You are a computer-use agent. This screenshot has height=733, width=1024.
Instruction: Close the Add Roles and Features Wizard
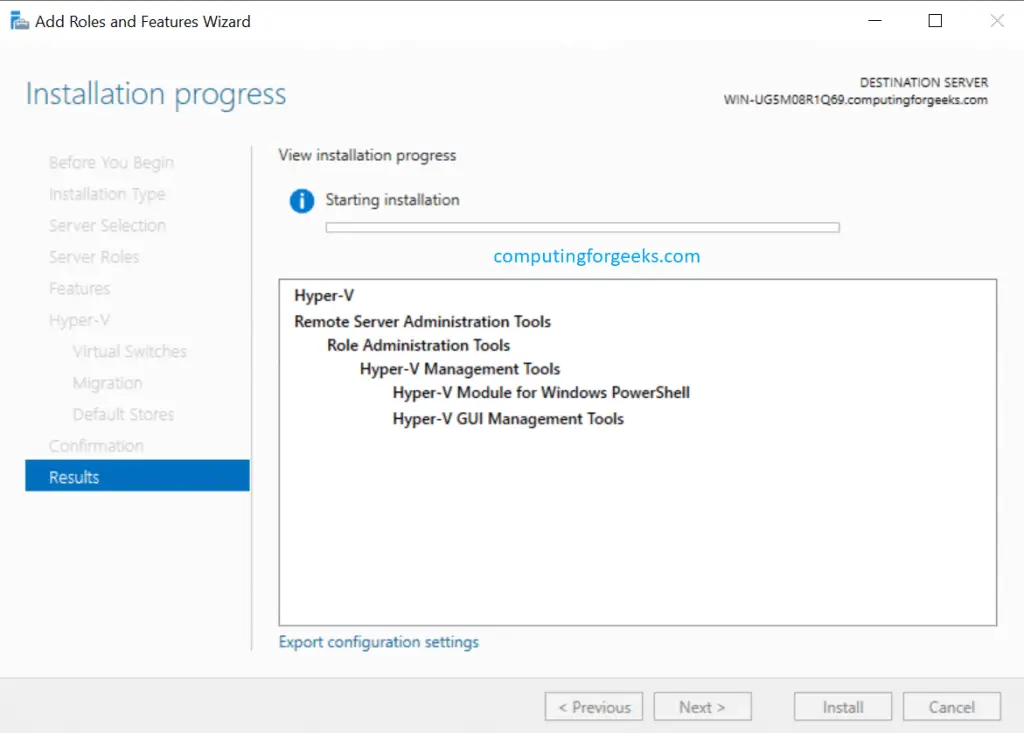coord(997,21)
